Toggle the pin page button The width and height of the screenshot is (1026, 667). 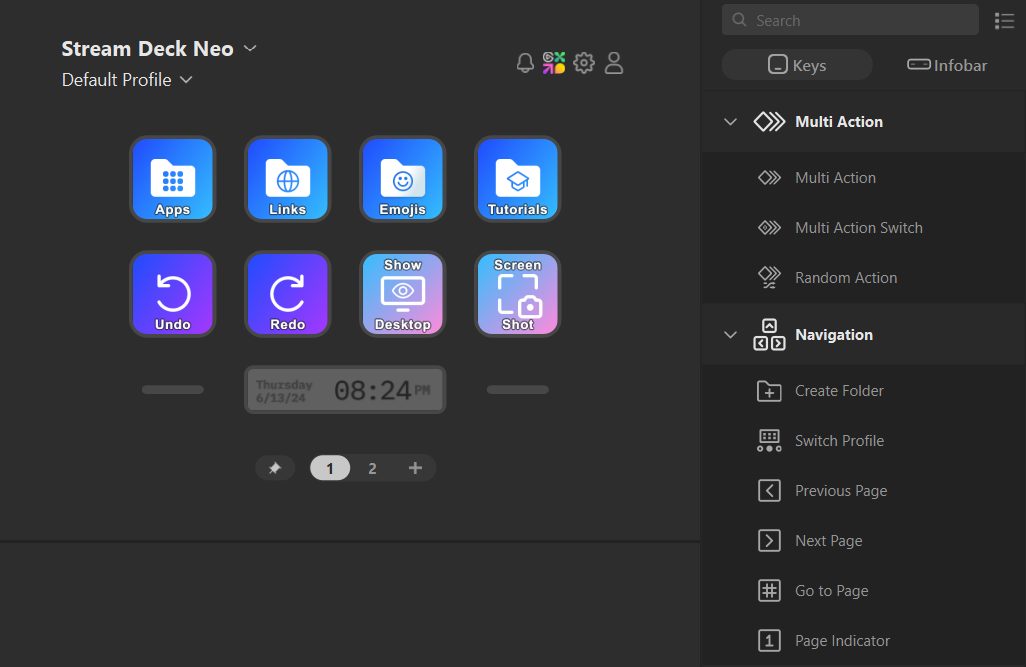point(275,468)
